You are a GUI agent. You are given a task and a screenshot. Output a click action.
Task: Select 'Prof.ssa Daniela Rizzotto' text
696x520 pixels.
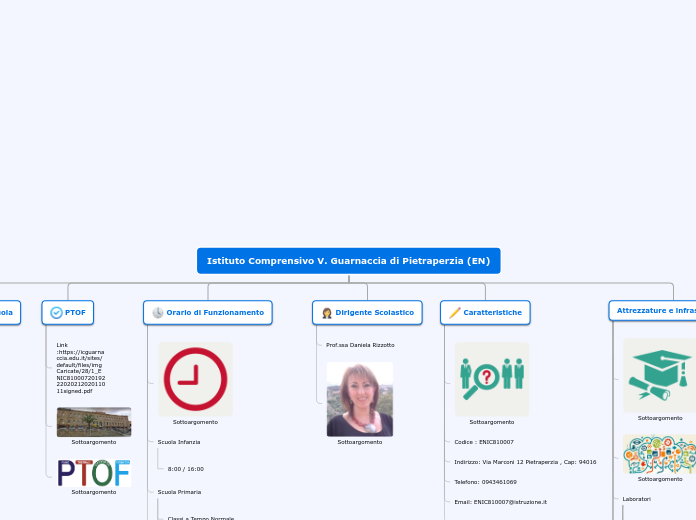(x=360, y=345)
